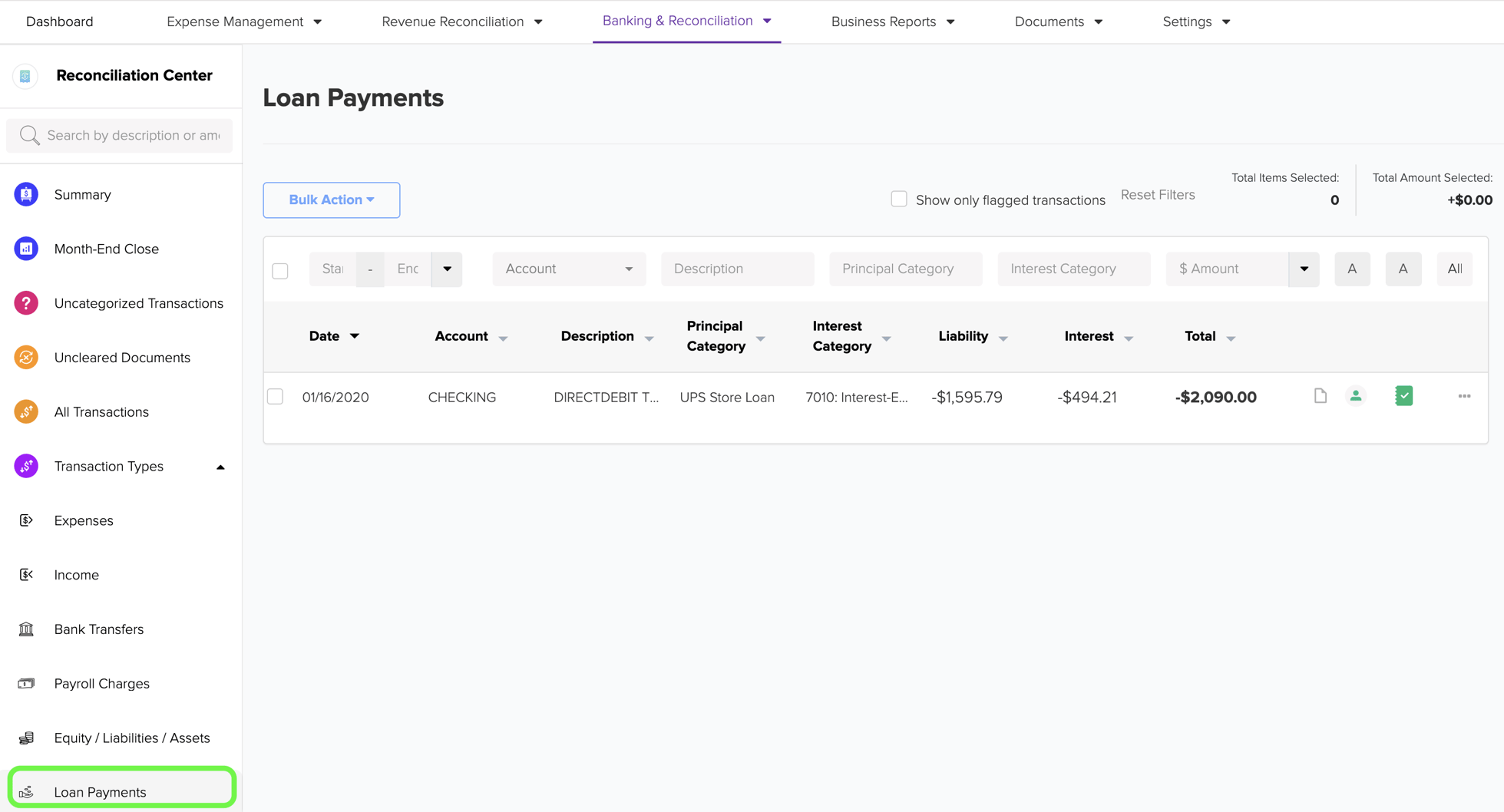Click the All filter button
1504x812 pixels.
tap(1454, 269)
